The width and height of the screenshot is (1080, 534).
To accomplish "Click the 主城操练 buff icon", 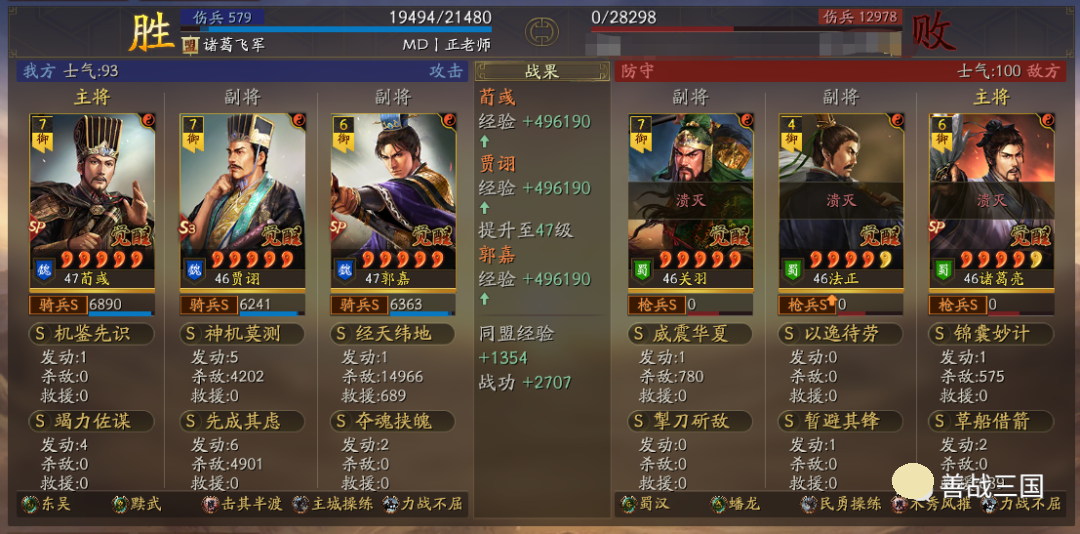I will [300, 504].
